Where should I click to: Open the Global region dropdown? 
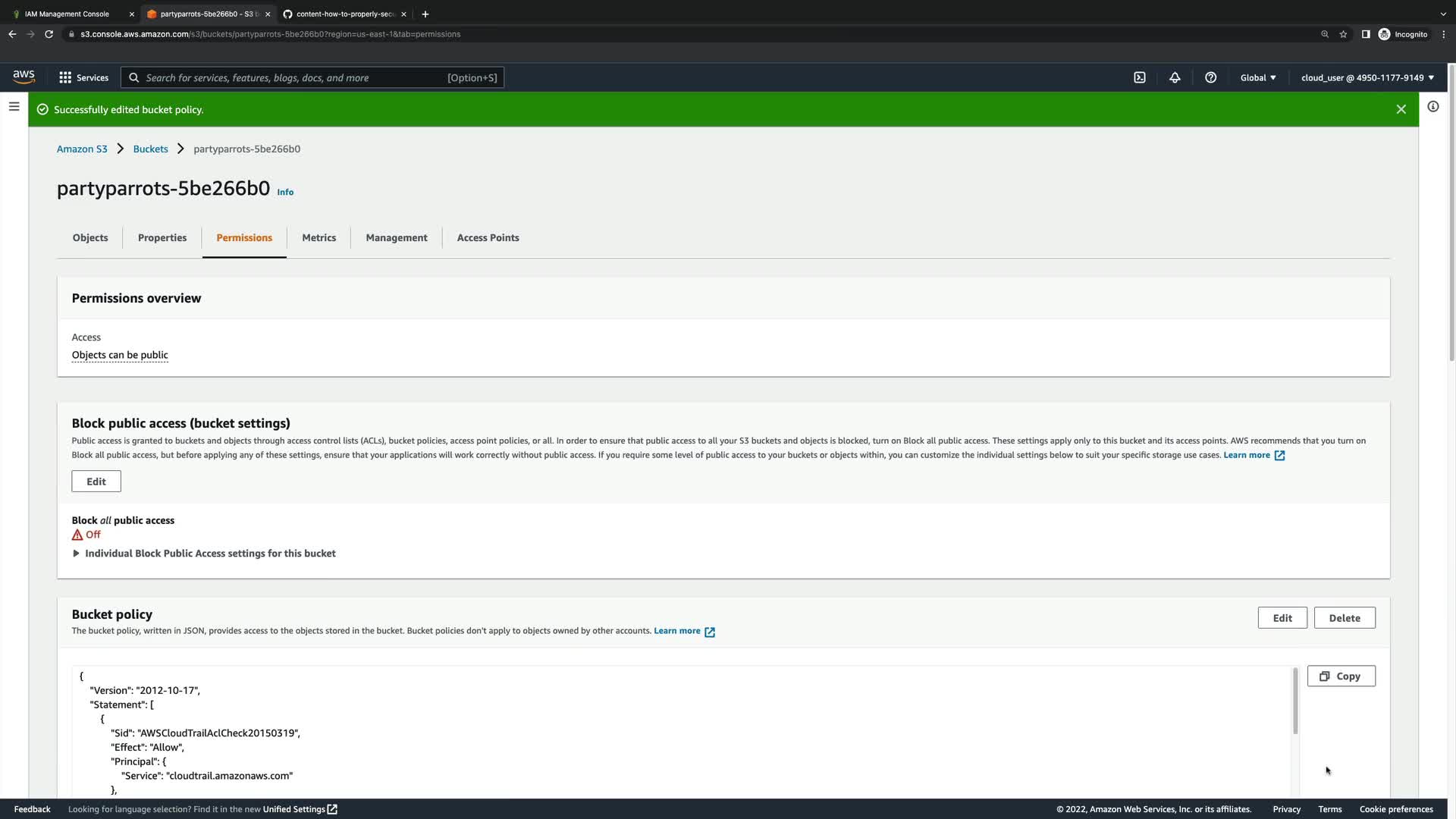tap(1257, 77)
